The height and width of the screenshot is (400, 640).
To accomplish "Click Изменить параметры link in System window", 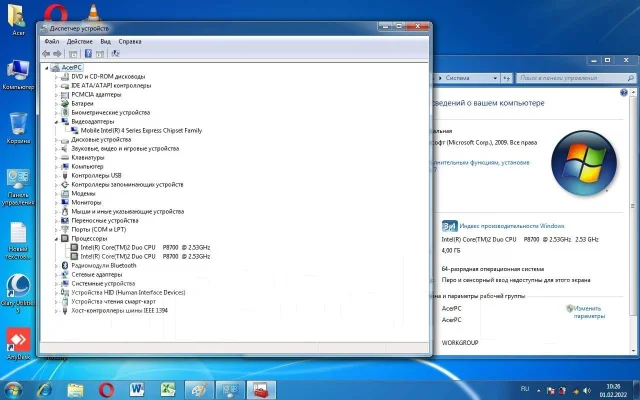I will [589, 312].
